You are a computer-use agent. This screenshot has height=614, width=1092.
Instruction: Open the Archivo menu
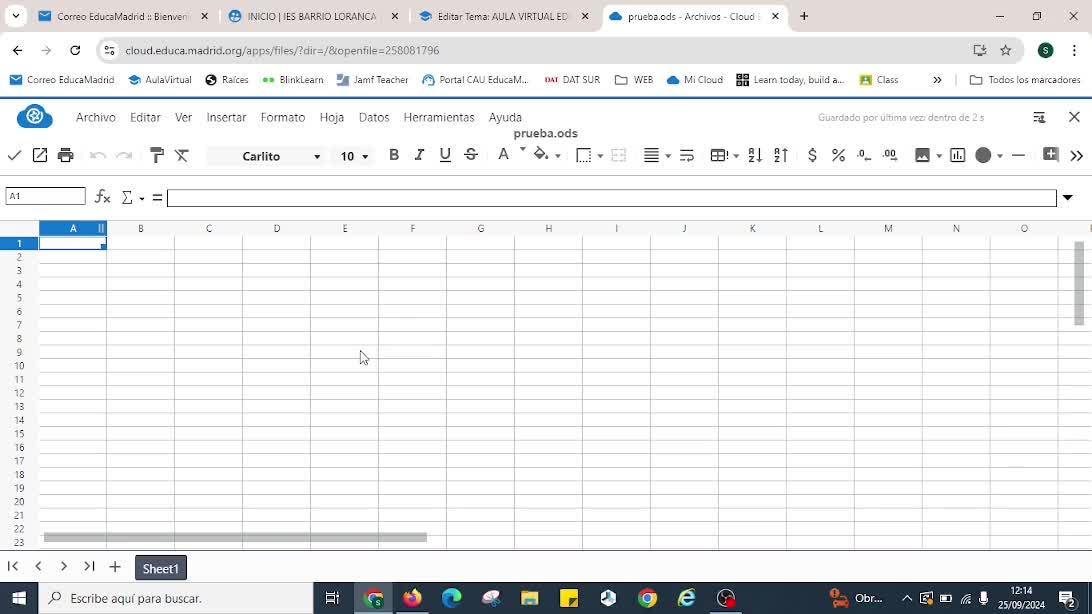95,117
